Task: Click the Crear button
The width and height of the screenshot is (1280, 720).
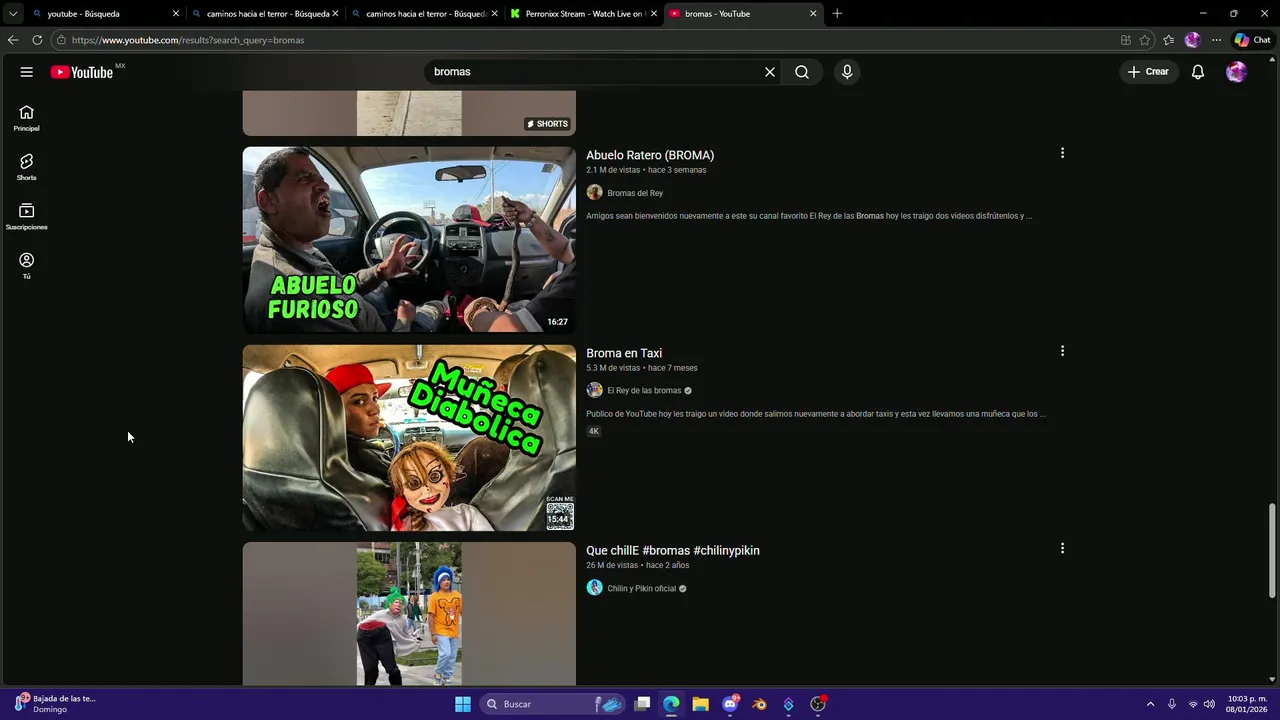Action: [1148, 72]
